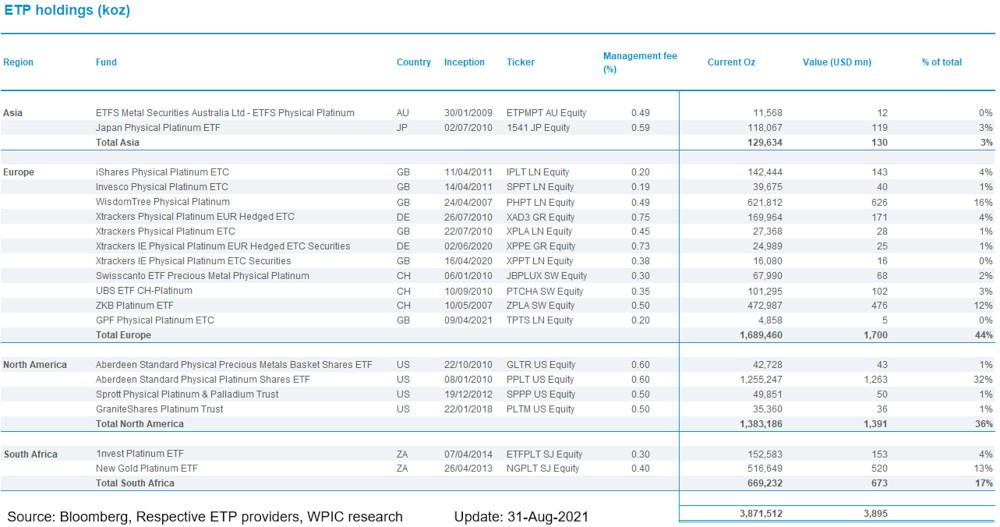This screenshot has height=527, width=1000.
Task: Click the Europe share '44%'
Action: pos(983,335)
